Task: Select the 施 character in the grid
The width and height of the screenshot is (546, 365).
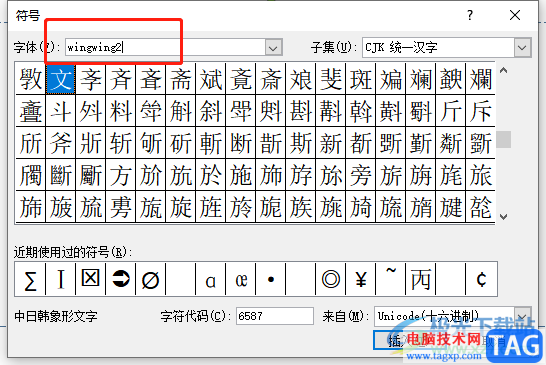Action: (241, 175)
